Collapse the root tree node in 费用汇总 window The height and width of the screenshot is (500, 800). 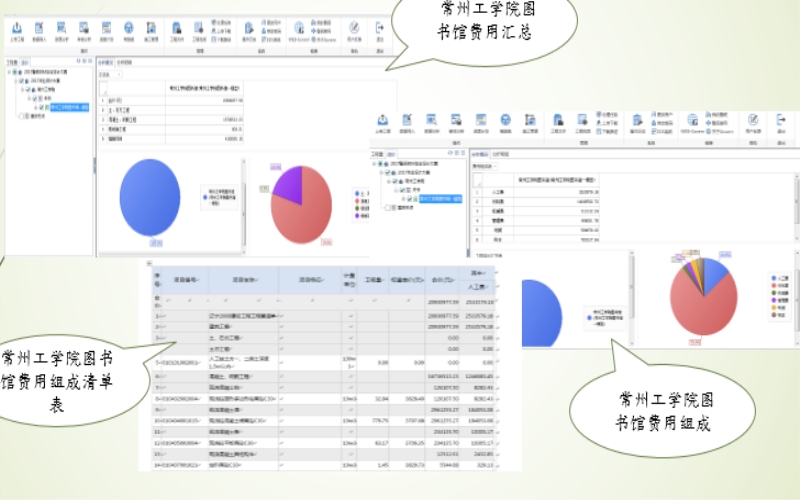pyautogui.click(x=9, y=72)
